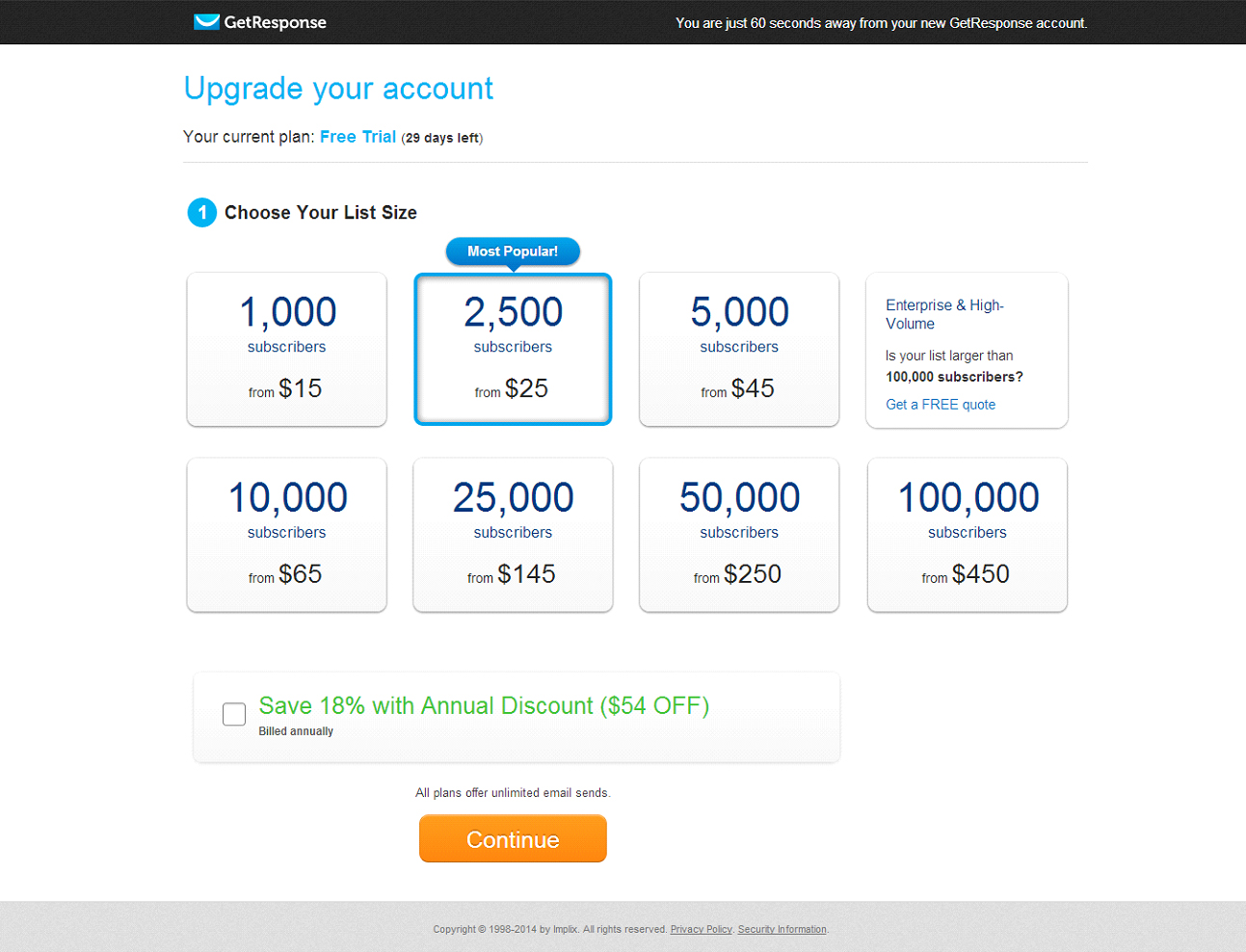This screenshot has width=1246, height=952.
Task: Click the Enterprise & High-Volume card
Action: coord(967,350)
